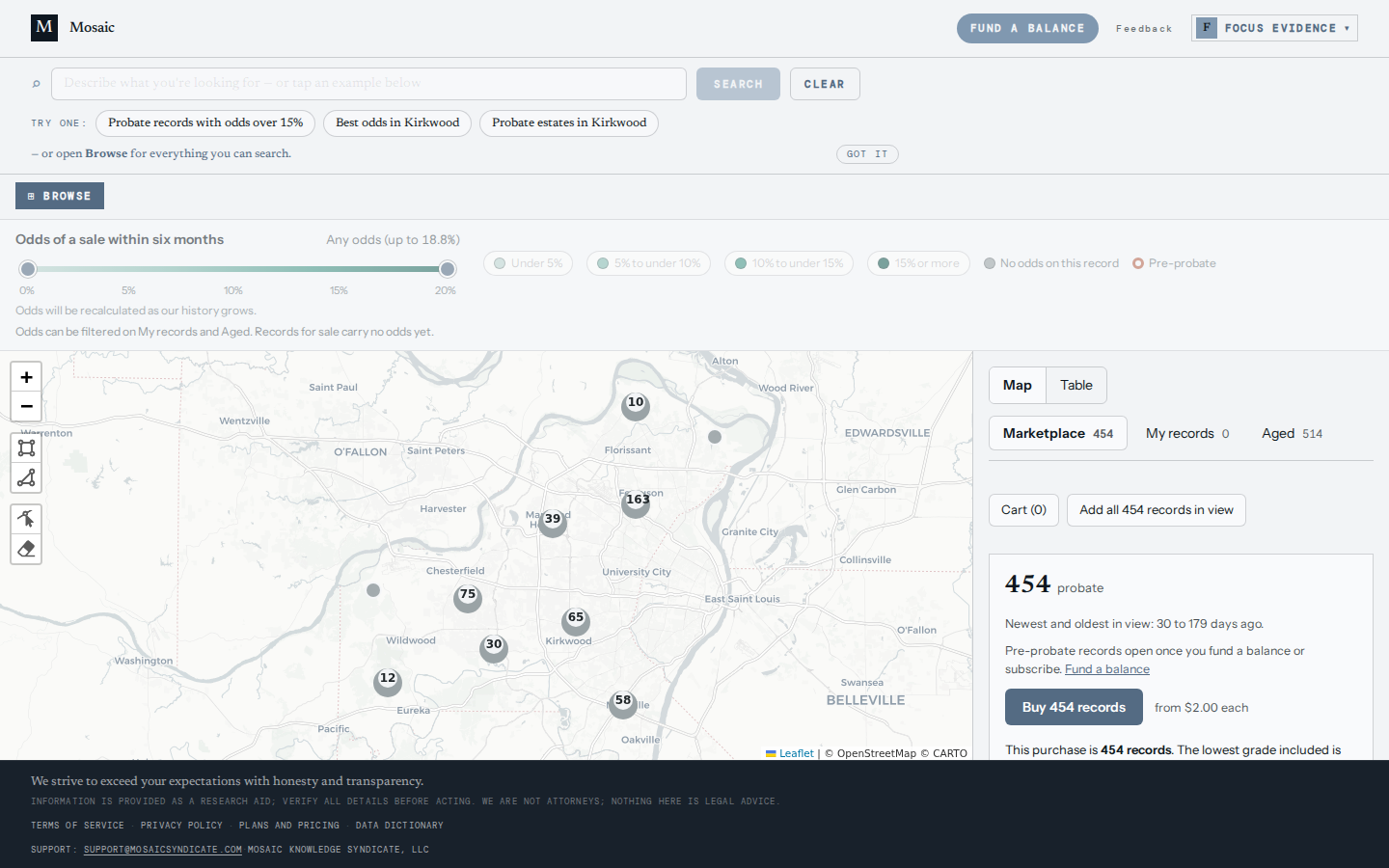Select the draw polygon map tool
This screenshot has height=868, width=1389.
[x=26, y=477]
